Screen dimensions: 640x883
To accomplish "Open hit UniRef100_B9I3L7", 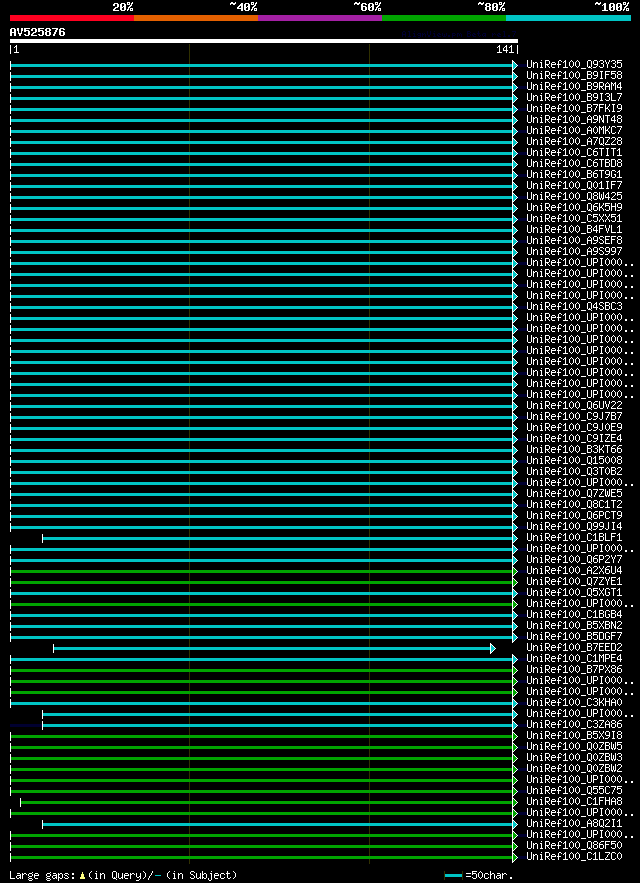I will coord(574,97).
